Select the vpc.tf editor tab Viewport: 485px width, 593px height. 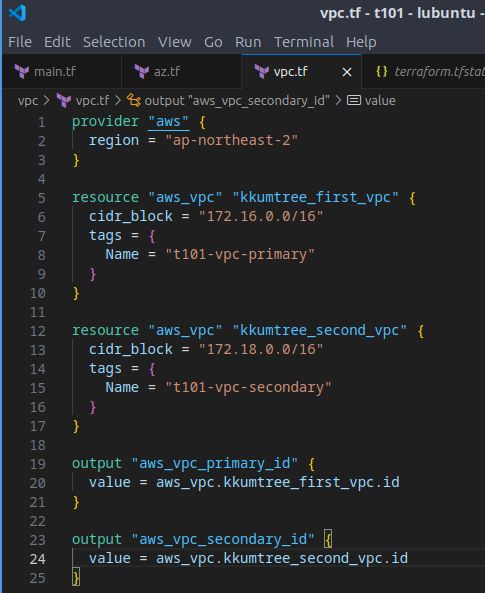302,71
